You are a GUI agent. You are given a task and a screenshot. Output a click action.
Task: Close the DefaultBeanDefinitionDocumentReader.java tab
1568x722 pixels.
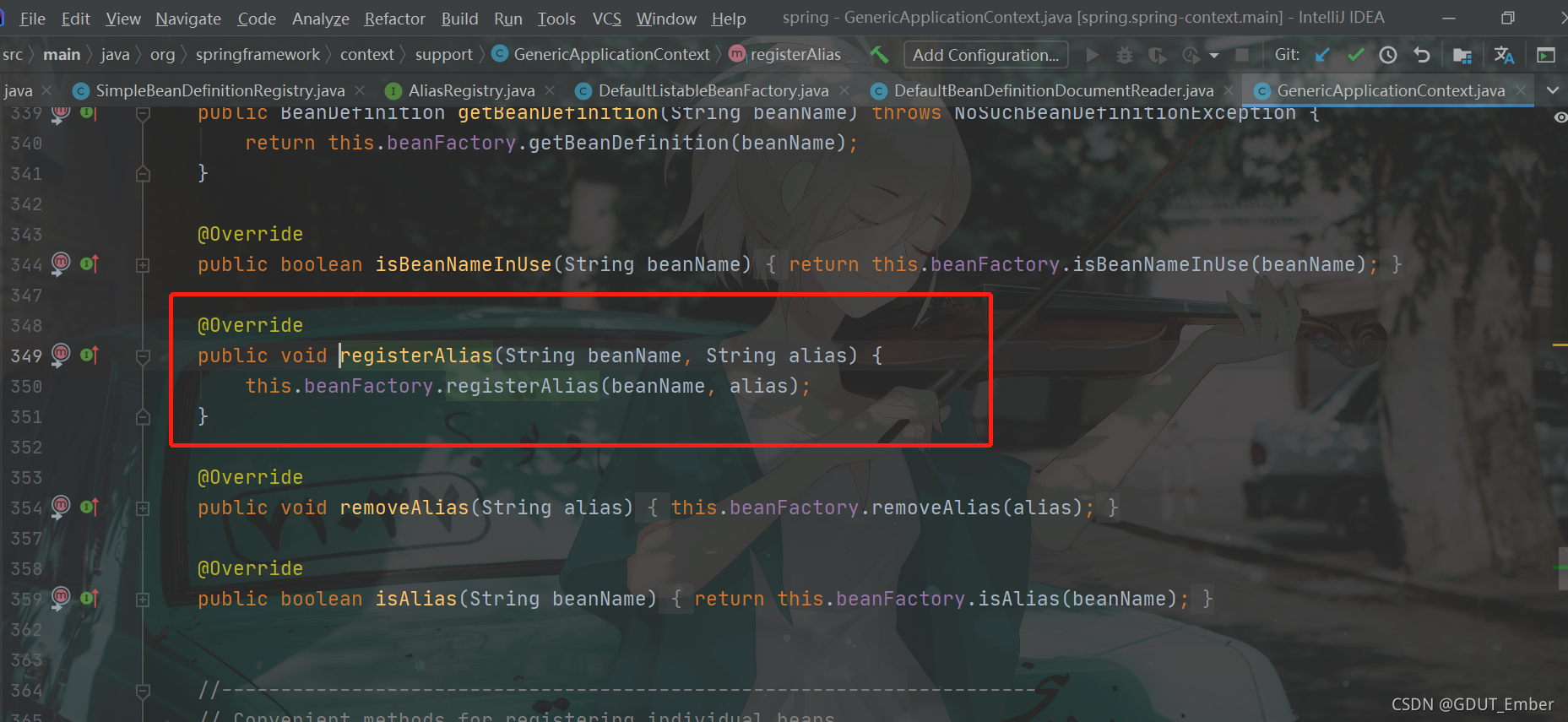1229,90
